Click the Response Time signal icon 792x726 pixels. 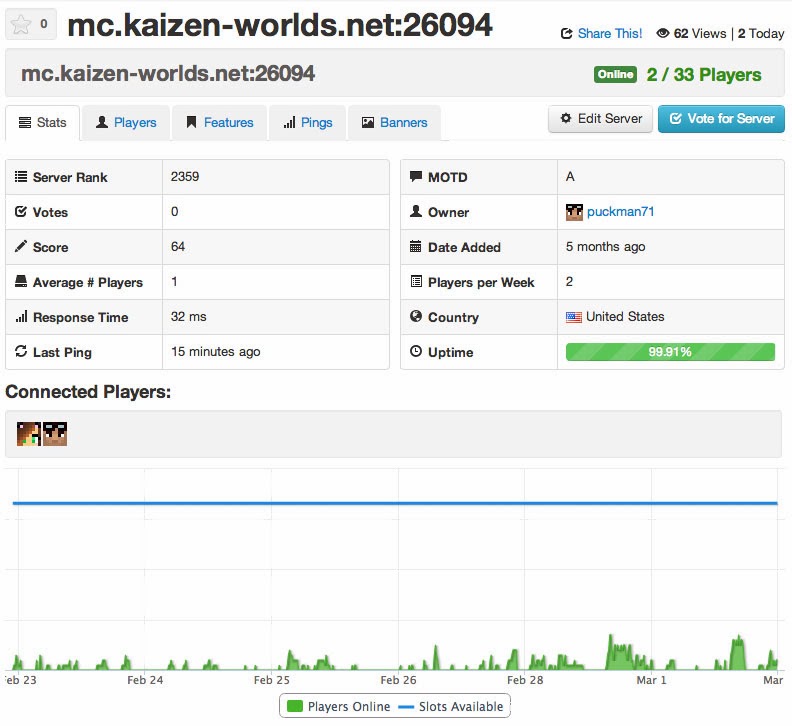coord(21,316)
